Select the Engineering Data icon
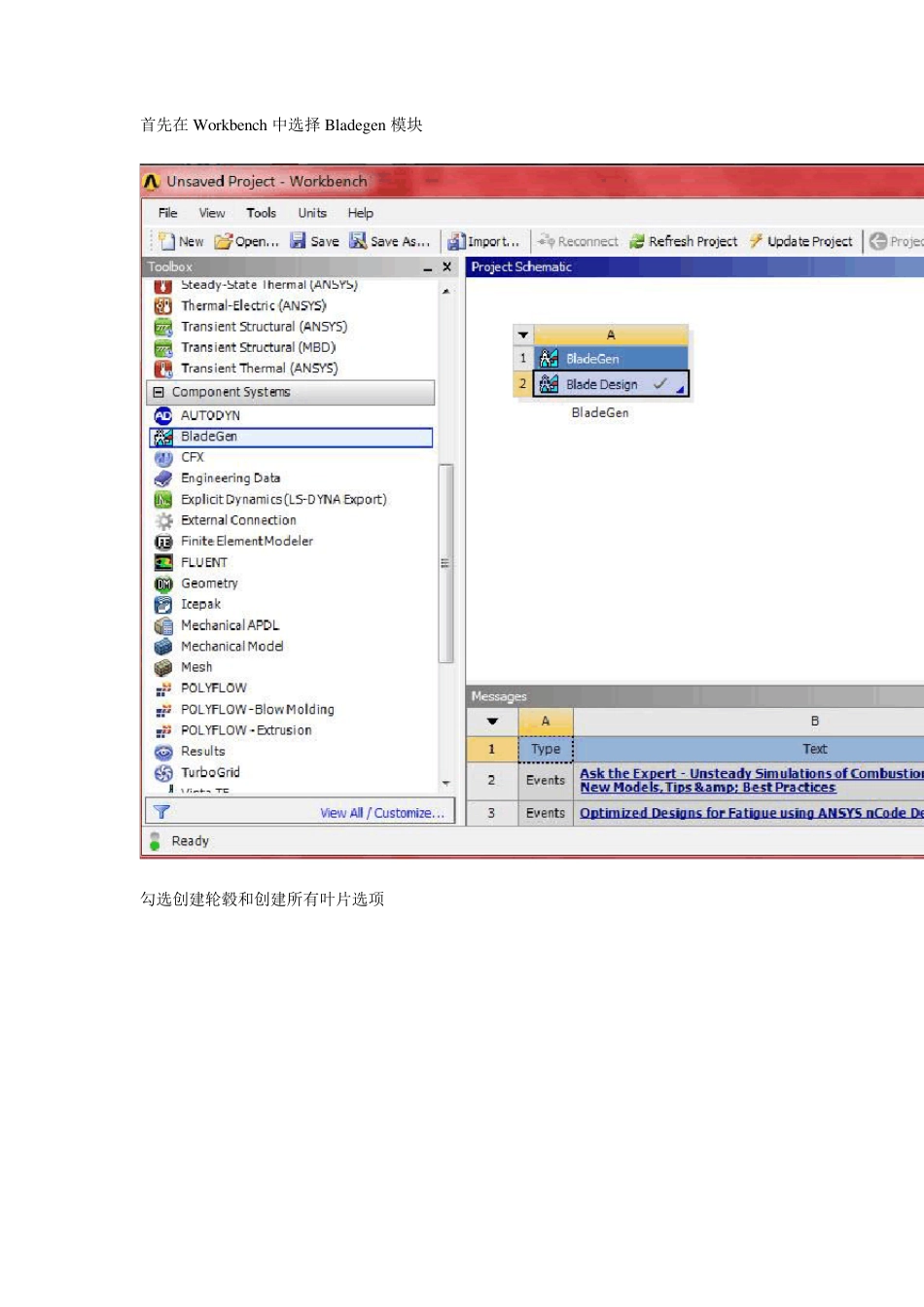 pyautogui.click(x=163, y=478)
